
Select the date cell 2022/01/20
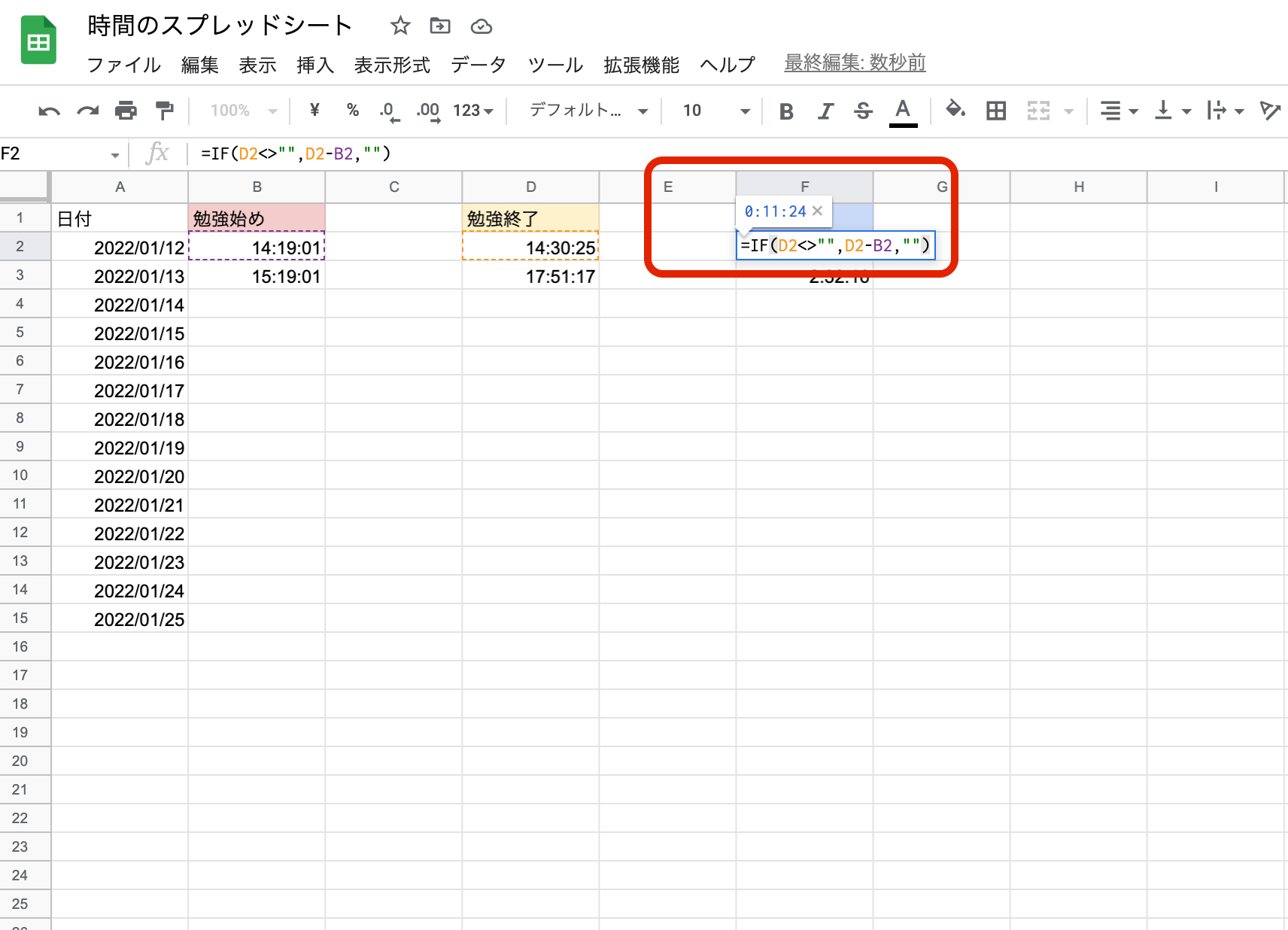coord(120,476)
